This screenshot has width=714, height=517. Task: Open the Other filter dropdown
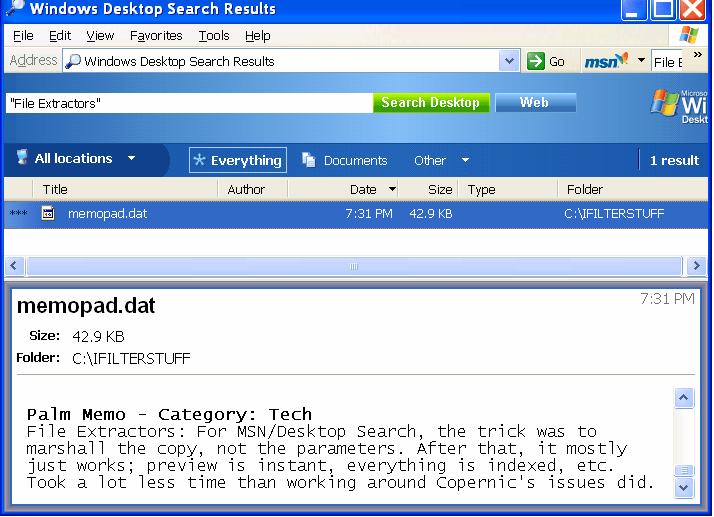pos(441,160)
